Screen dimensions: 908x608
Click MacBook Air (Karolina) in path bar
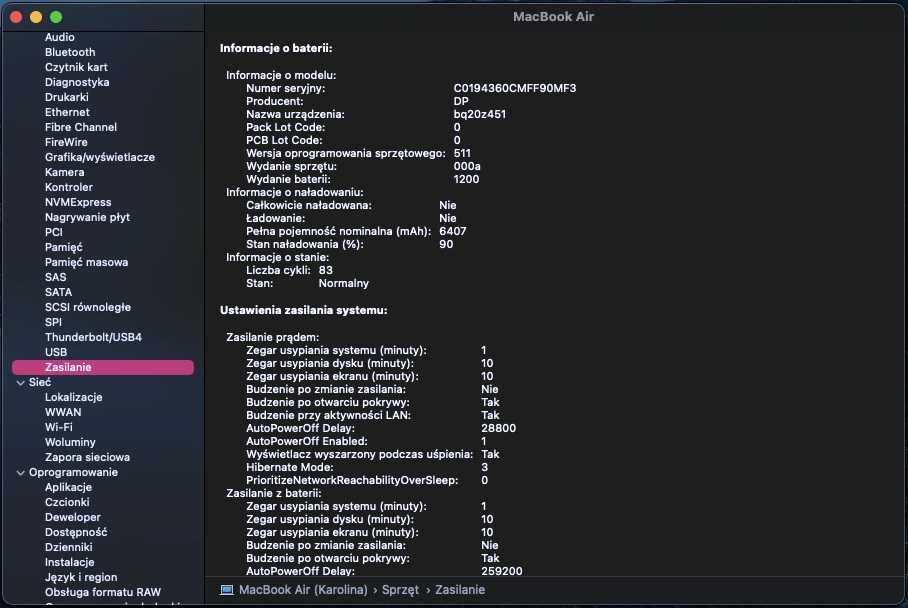pos(303,589)
